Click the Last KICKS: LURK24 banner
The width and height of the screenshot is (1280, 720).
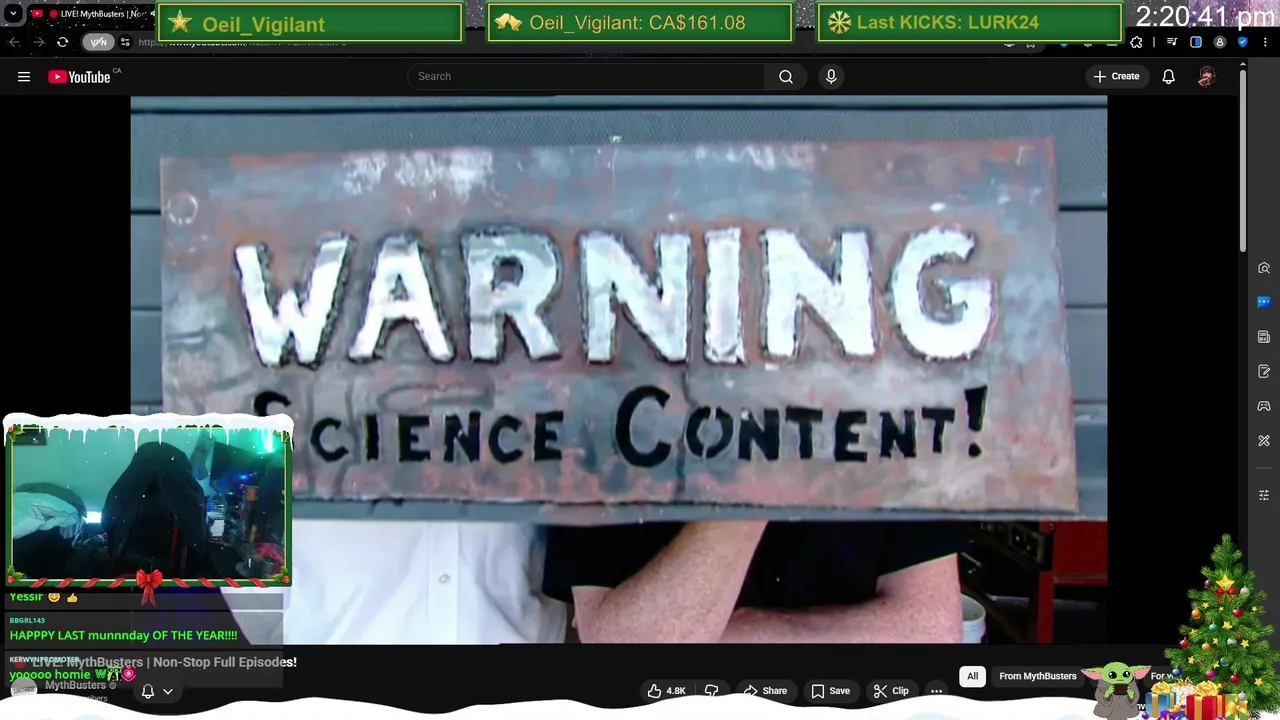(x=969, y=23)
